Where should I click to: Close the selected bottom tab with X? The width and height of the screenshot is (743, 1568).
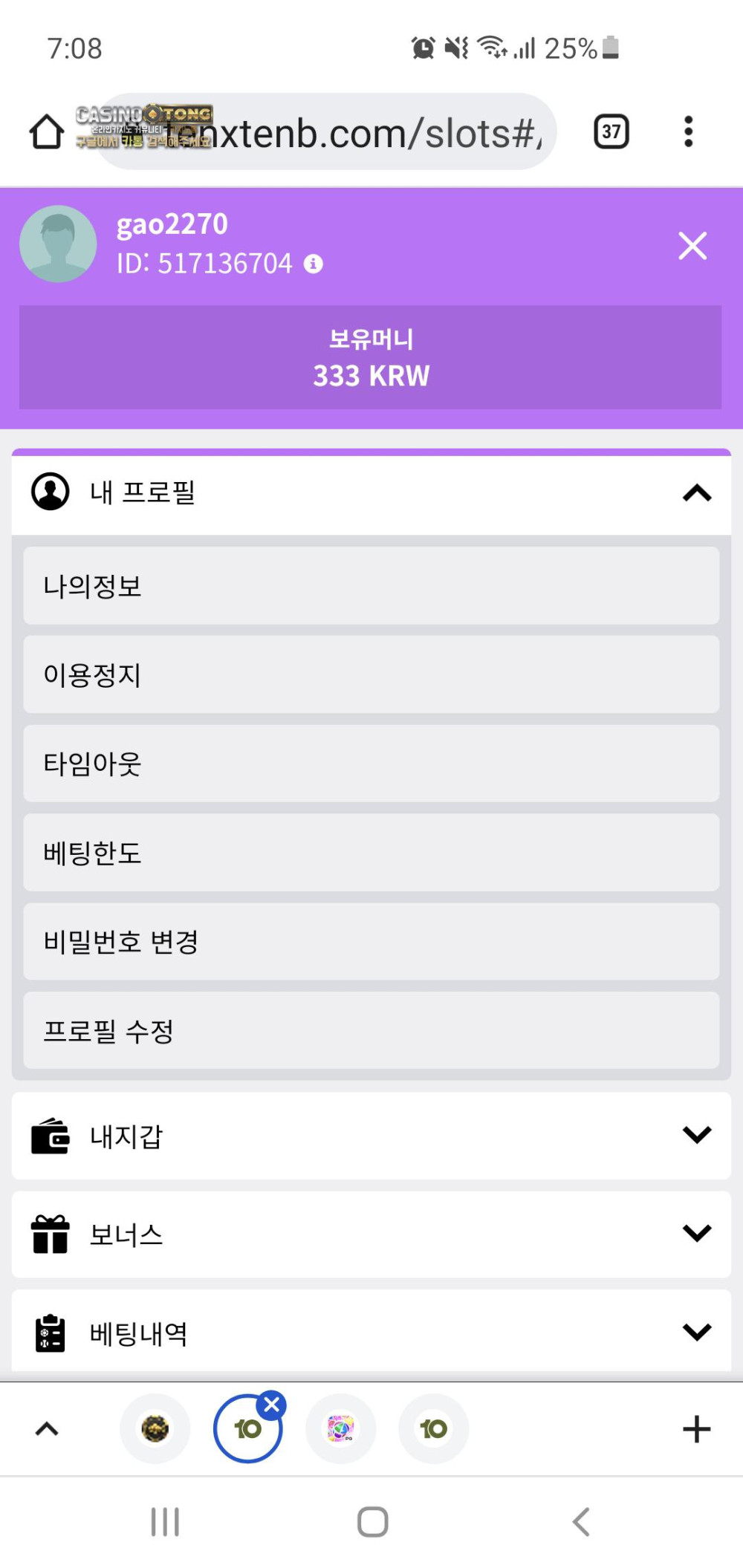click(272, 1405)
